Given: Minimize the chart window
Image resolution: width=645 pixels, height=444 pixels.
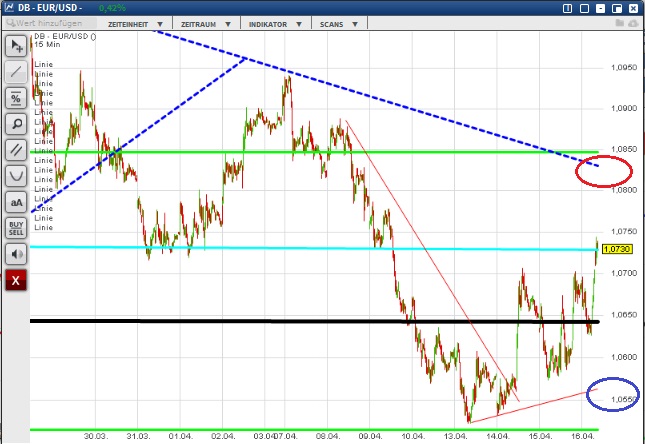Looking at the screenshot, I should coord(601,8).
